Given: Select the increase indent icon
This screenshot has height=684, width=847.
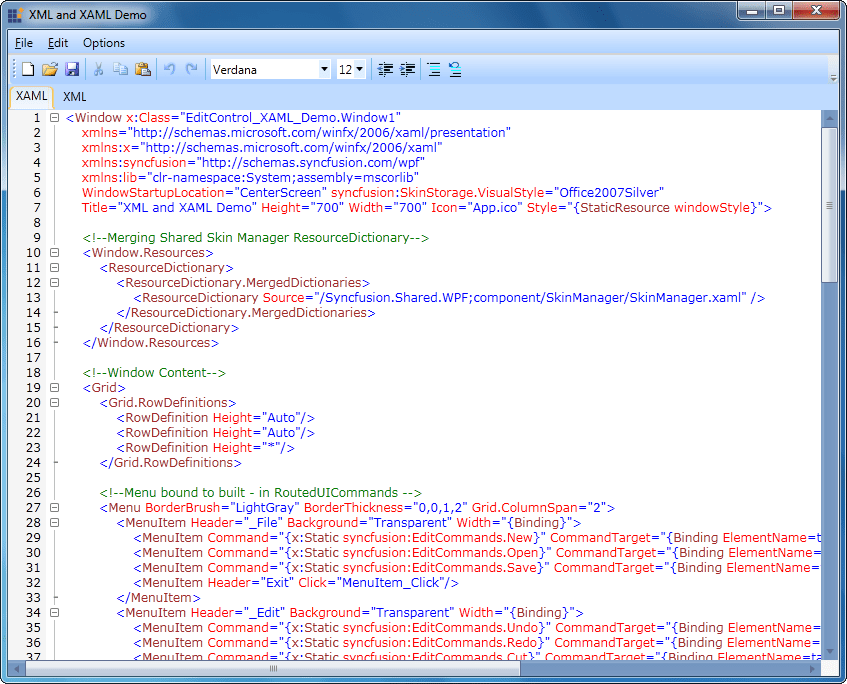Looking at the screenshot, I should [407, 68].
